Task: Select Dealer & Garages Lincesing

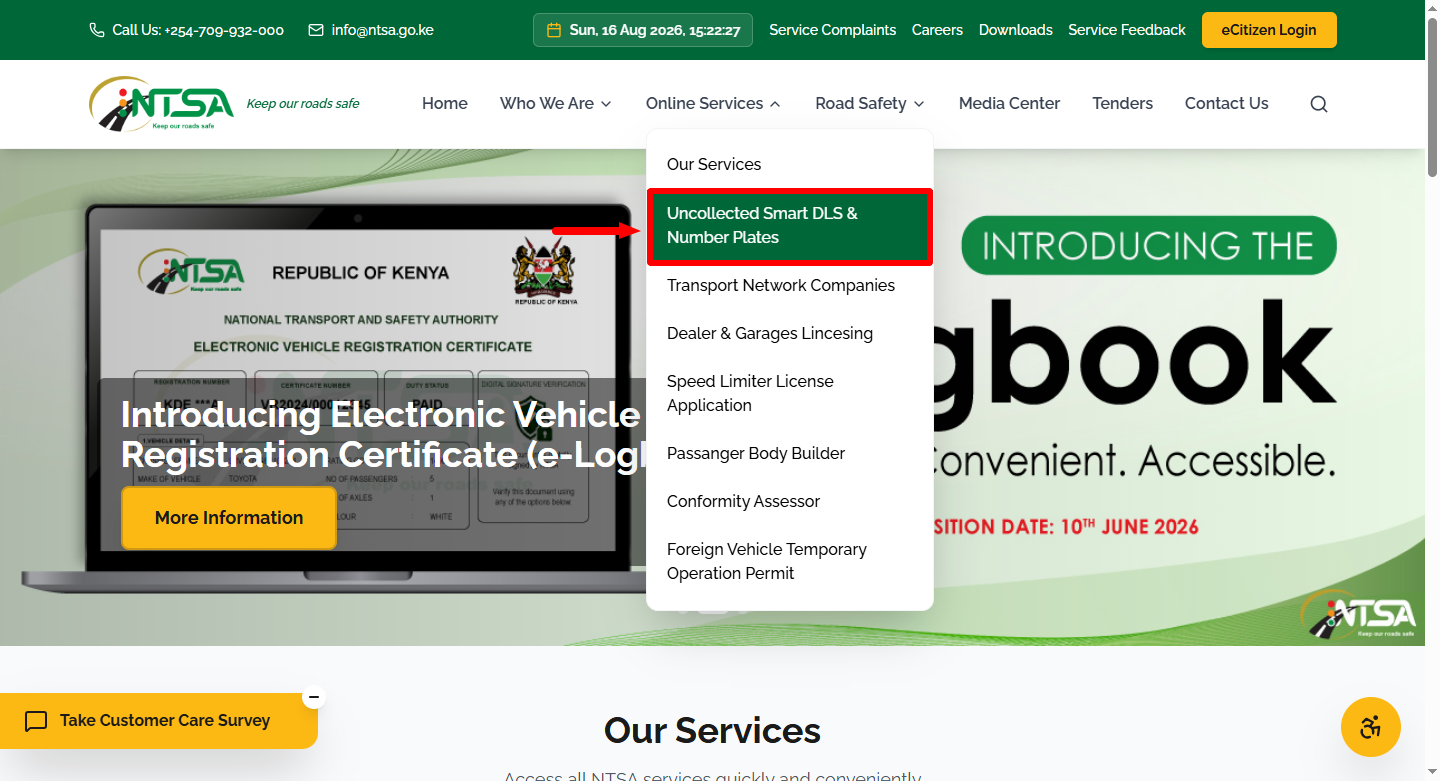Action: [x=790, y=334]
